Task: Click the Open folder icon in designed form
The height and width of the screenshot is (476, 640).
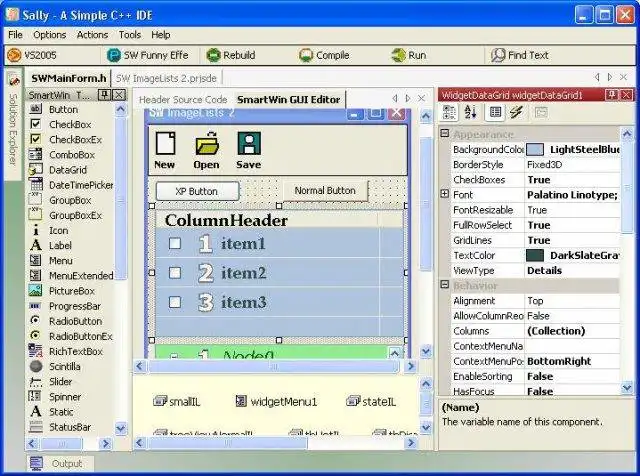Action: pyautogui.click(x=207, y=144)
